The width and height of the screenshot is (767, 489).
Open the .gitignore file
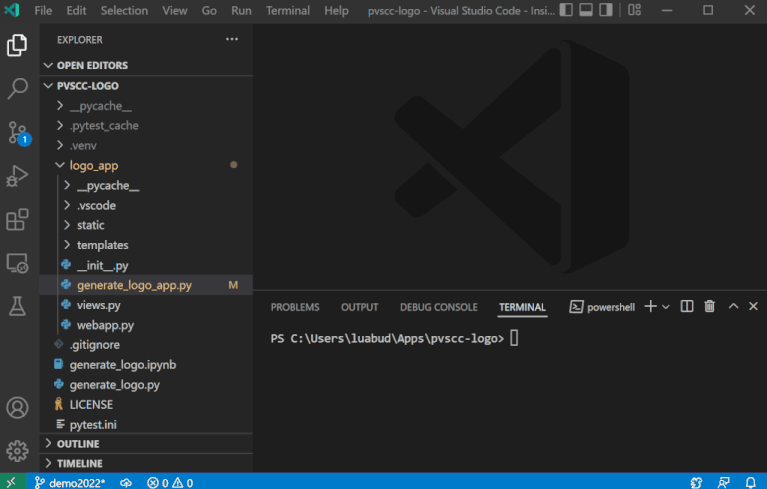[x=146, y=345]
